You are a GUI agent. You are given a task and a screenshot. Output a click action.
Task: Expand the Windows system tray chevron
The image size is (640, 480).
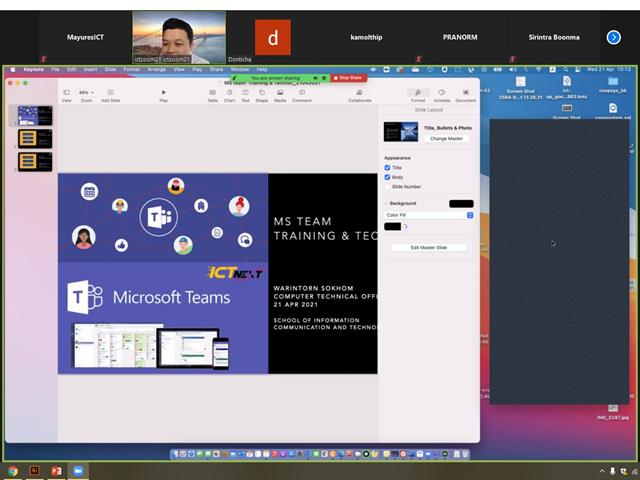pyautogui.click(x=602, y=471)
